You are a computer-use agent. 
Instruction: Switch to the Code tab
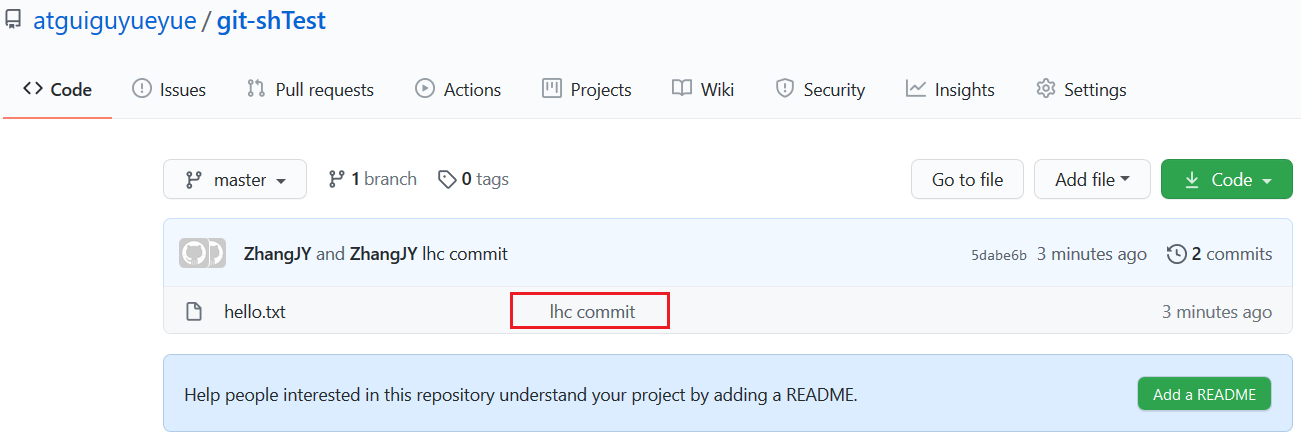coord(57,90)
